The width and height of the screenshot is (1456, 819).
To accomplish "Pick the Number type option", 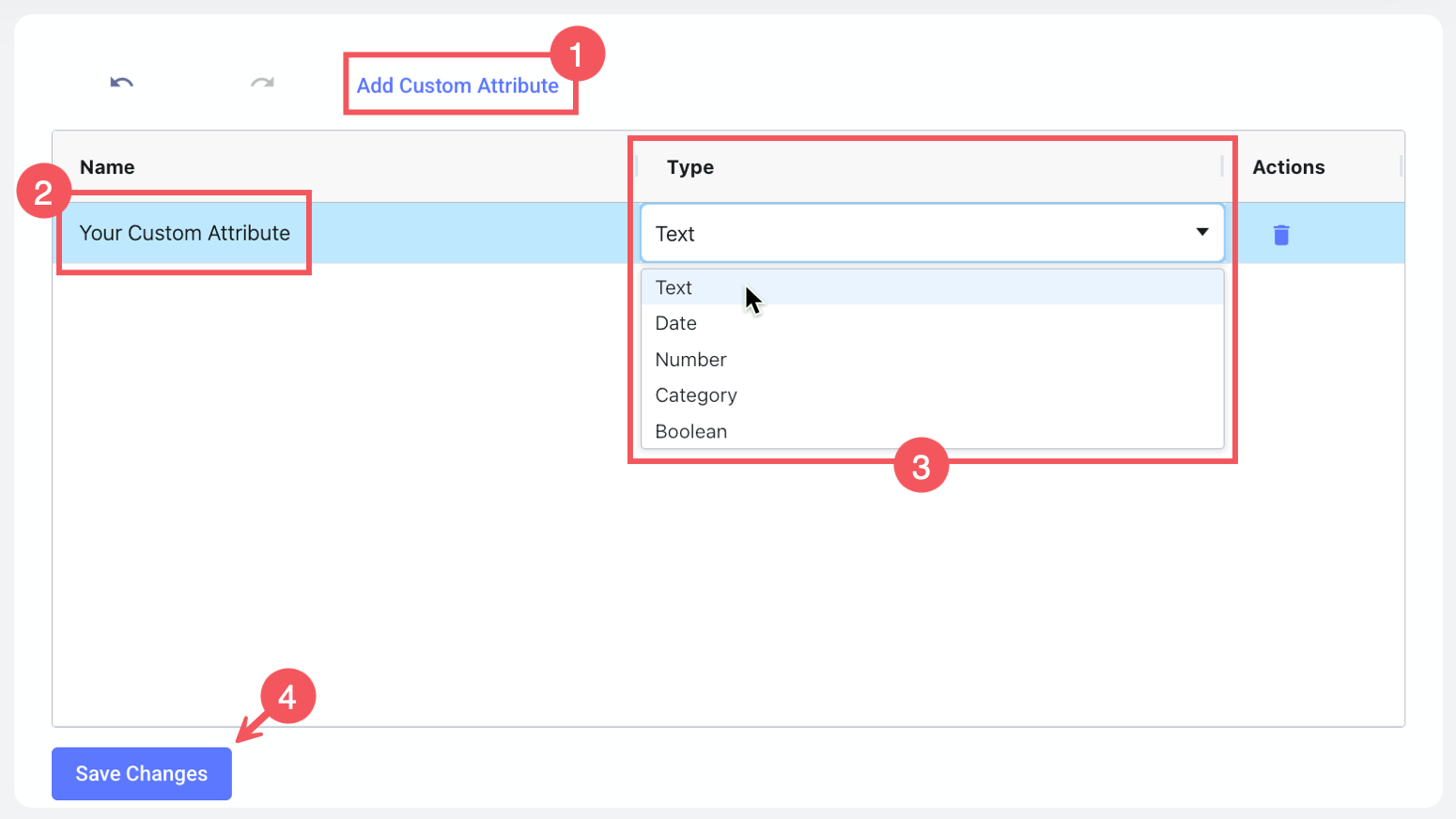I will coord(690,360).
